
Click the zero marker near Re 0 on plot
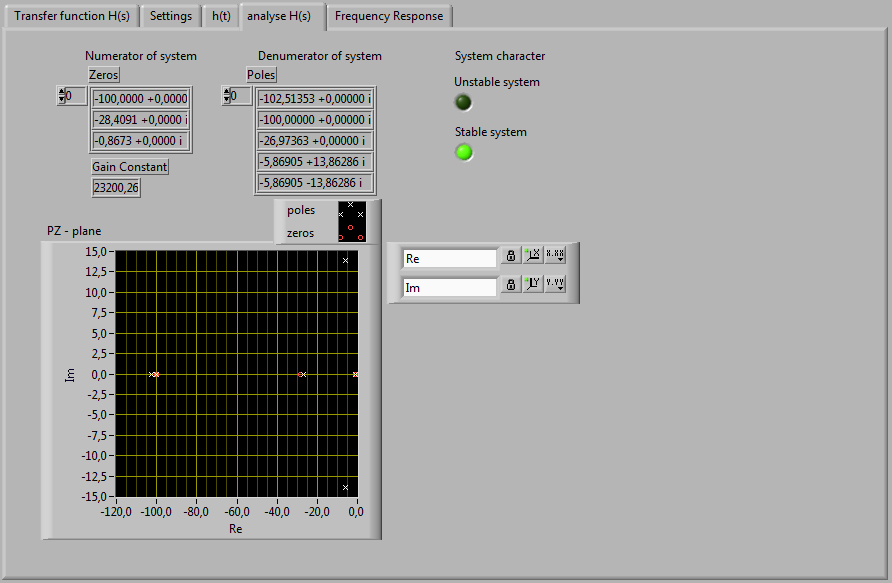tap(356, 374)
